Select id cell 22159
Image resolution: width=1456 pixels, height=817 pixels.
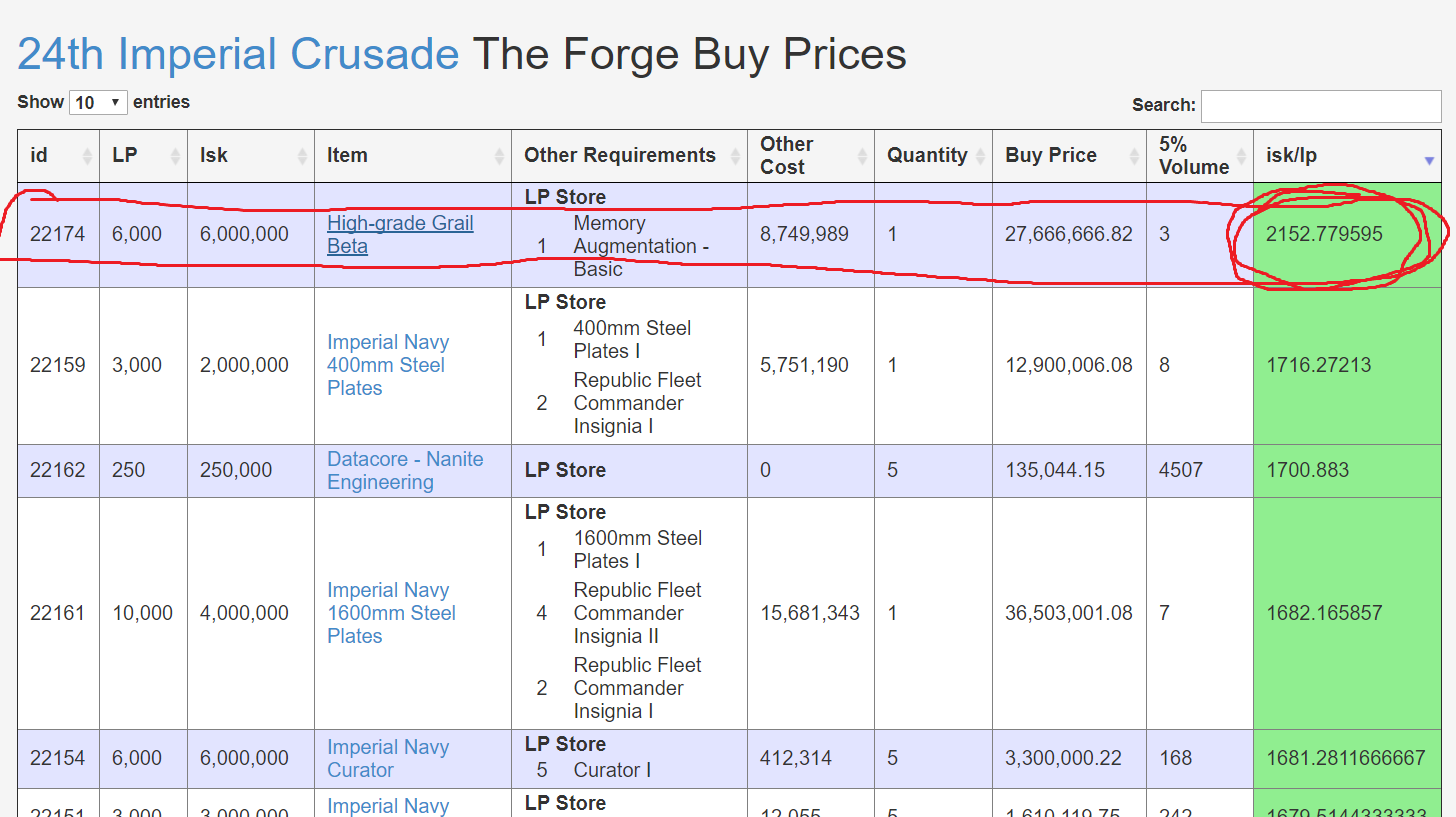(58, 365)
